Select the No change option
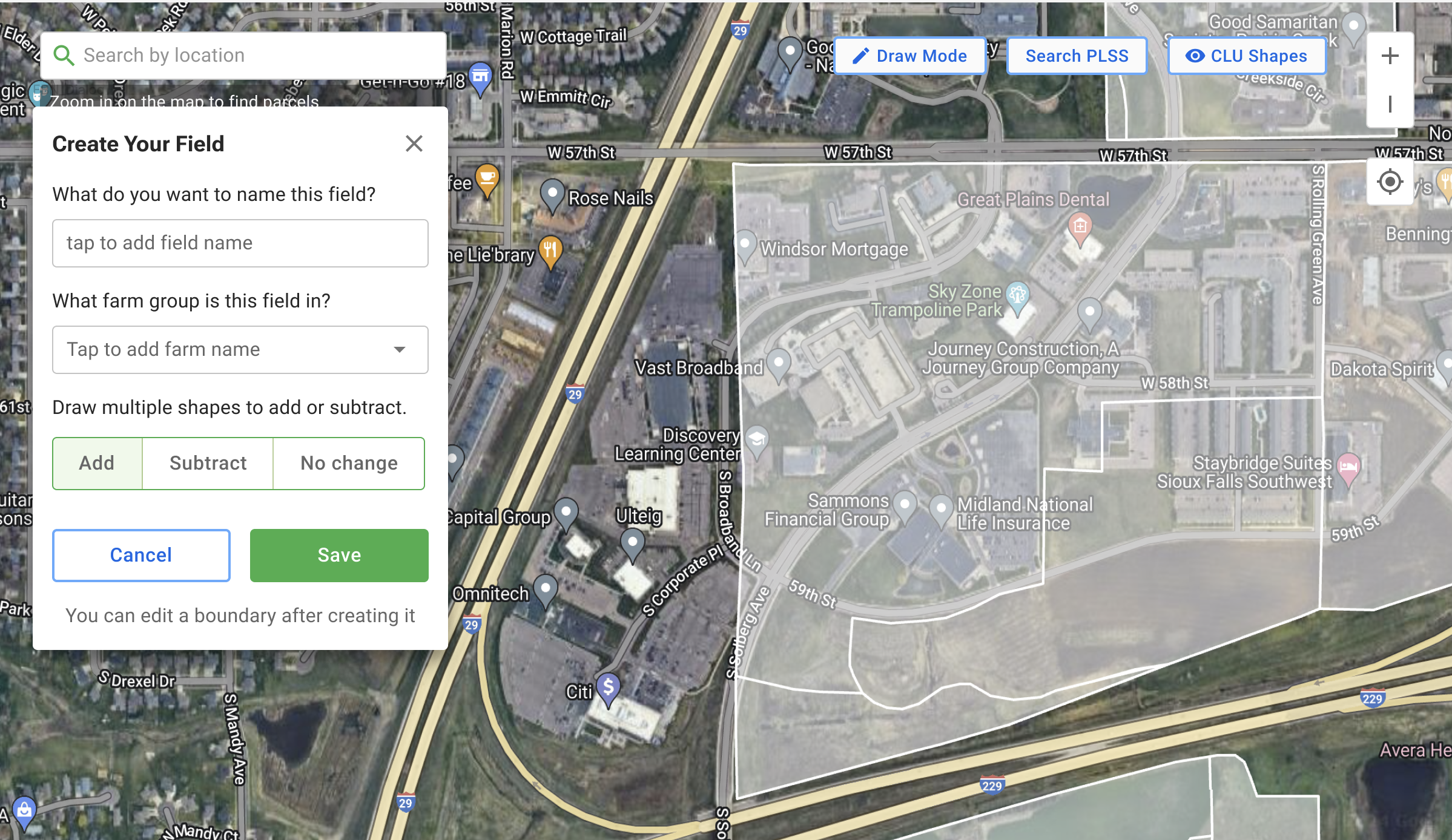The image size is (1452, 840). (349, 463)
